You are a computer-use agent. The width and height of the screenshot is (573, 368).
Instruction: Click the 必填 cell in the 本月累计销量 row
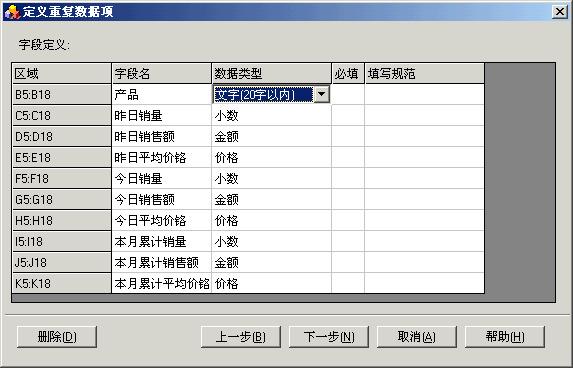(x=348, y=242)
